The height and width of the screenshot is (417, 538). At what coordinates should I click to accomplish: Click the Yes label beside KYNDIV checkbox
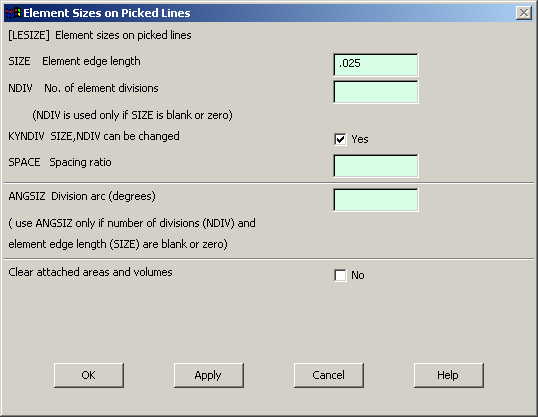(x=360, y=139)
